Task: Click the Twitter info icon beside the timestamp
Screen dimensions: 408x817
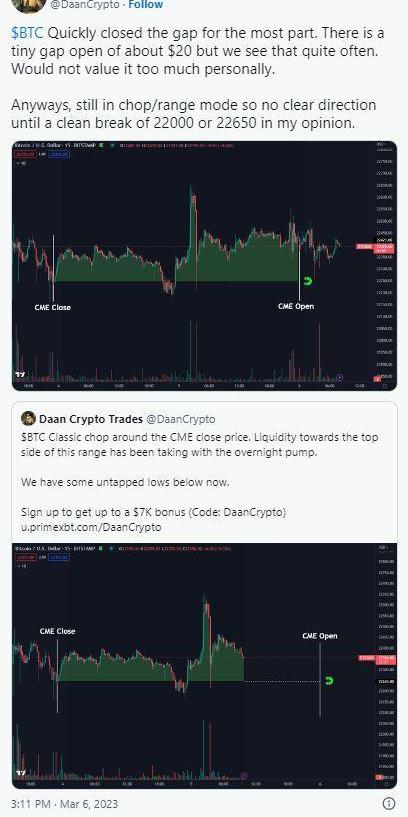Action: [x=389, y=803]
